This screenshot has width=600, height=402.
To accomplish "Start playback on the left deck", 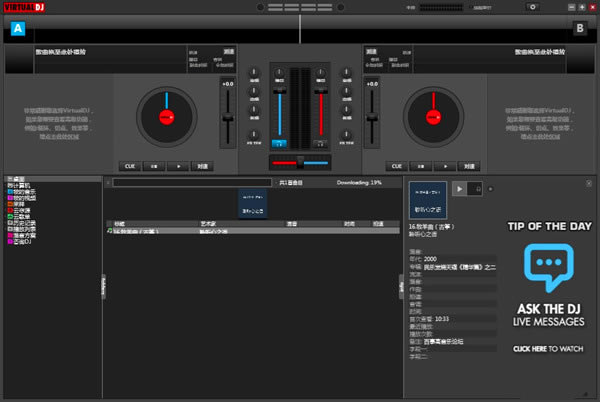I will click(178, 165).
